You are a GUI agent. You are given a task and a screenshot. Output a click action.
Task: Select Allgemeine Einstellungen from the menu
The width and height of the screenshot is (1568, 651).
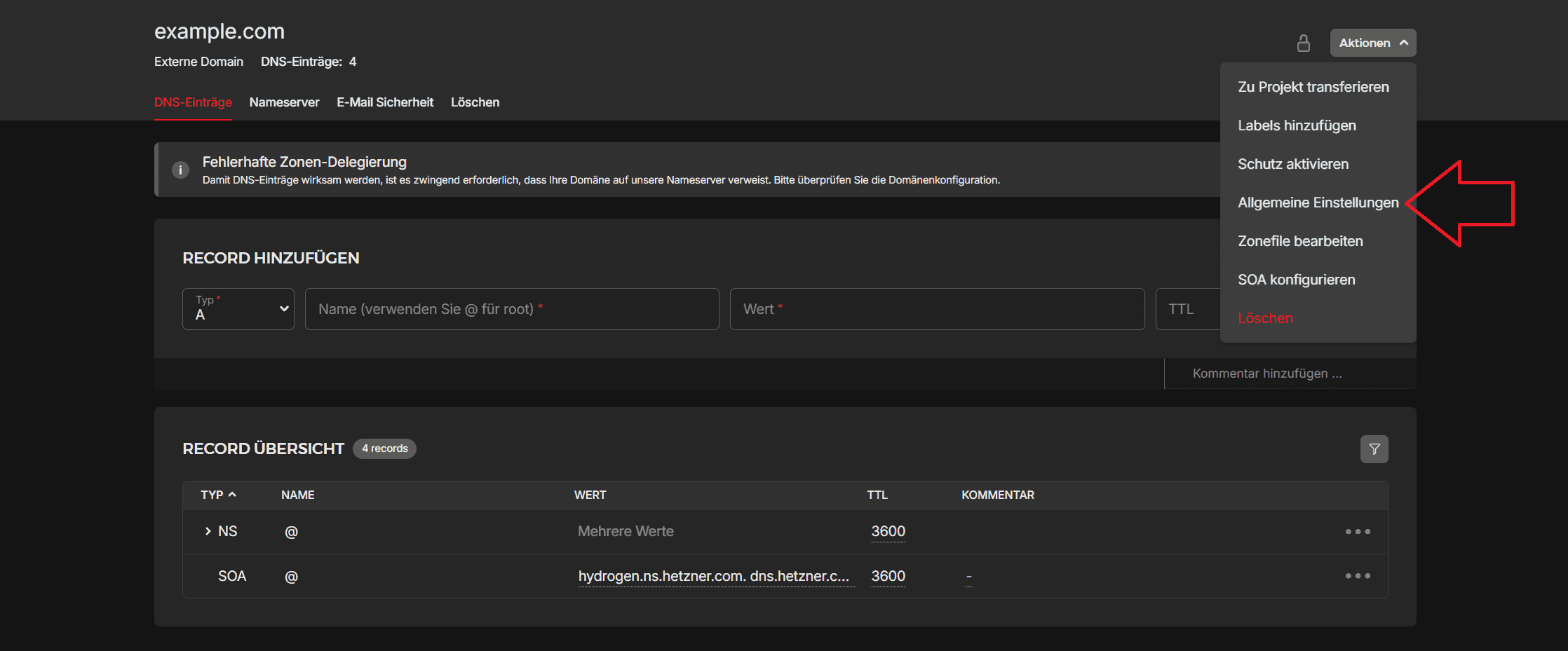1318,203
